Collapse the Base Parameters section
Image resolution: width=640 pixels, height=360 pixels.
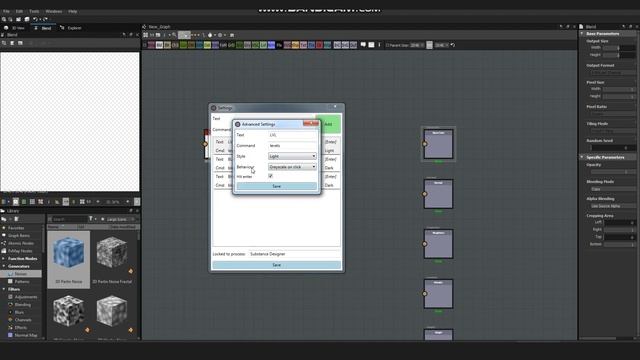pos(582,33)
